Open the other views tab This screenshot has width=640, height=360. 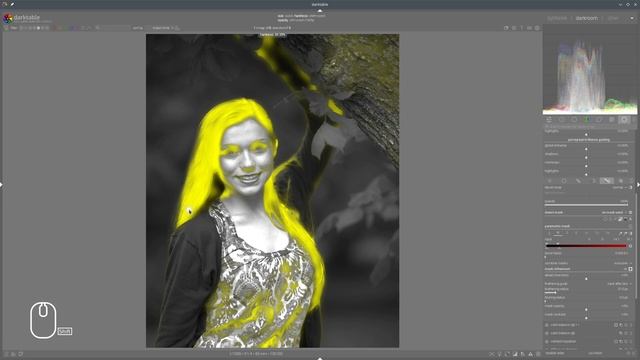coord(613,18)
